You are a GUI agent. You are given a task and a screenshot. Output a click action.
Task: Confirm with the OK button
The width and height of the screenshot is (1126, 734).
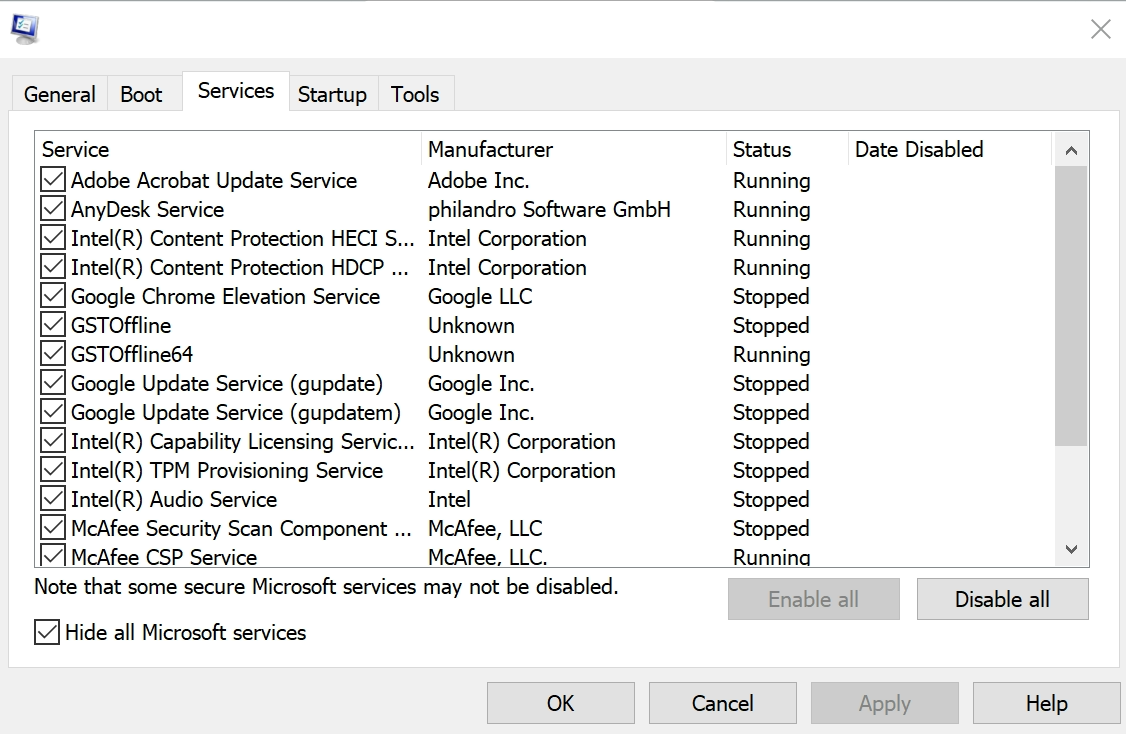pos(560,703)
